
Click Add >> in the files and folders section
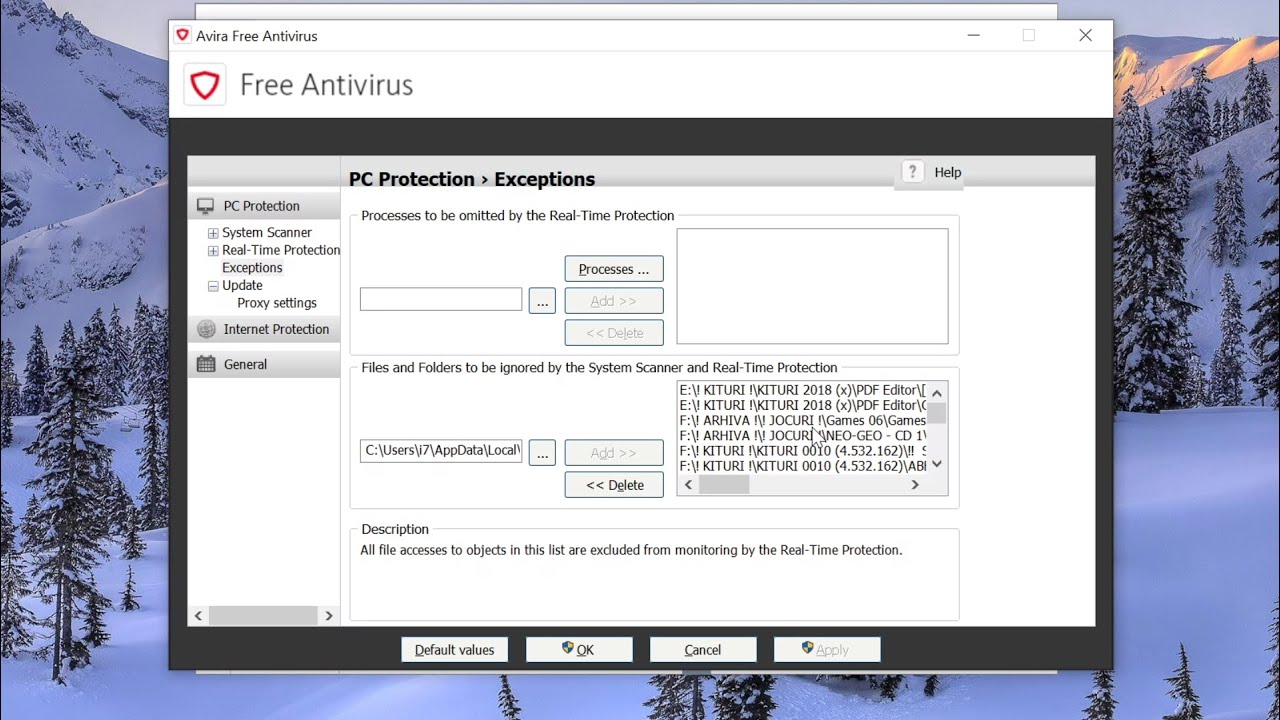[x=614, y=453]
